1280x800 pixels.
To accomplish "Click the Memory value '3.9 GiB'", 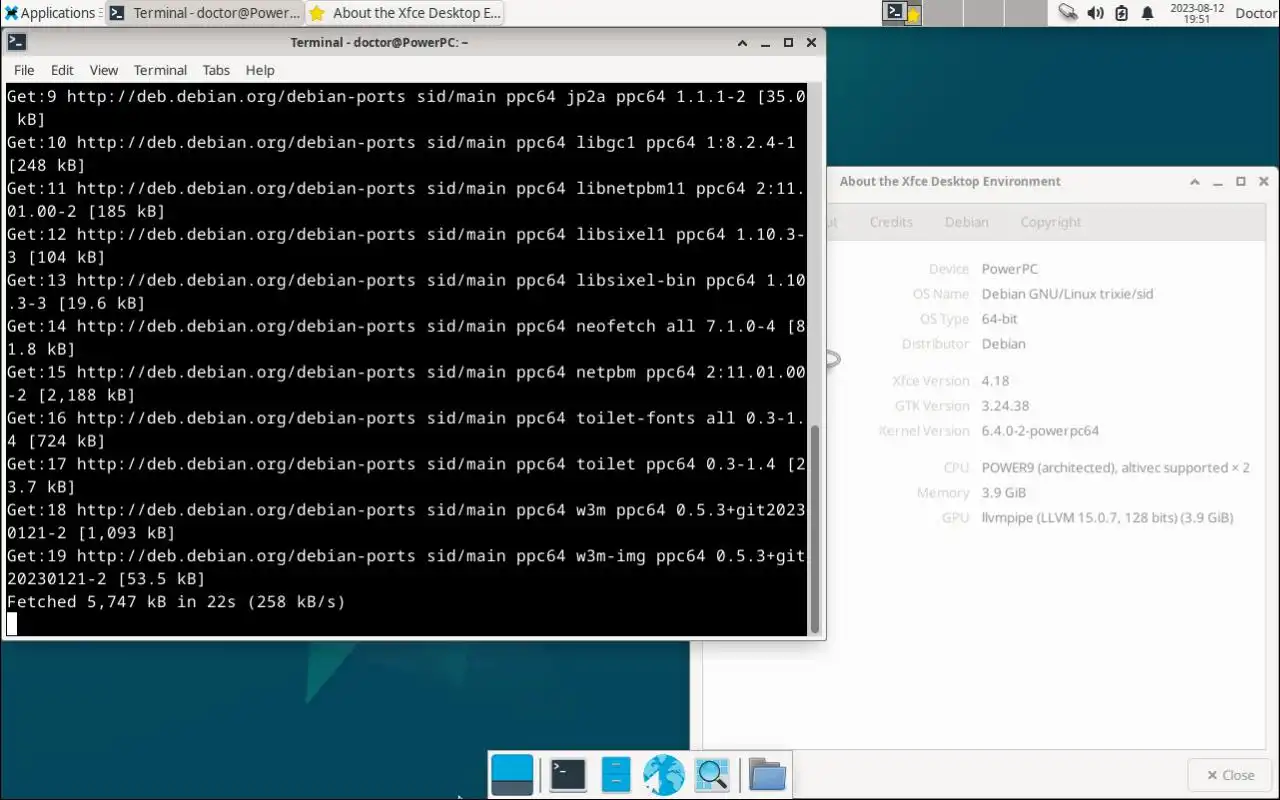I will pos(1004,493).
